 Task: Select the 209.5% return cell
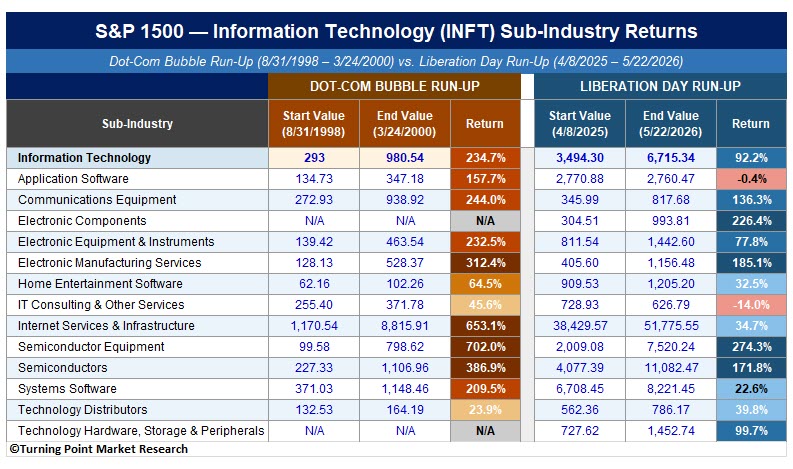click(x=486, y=389)
